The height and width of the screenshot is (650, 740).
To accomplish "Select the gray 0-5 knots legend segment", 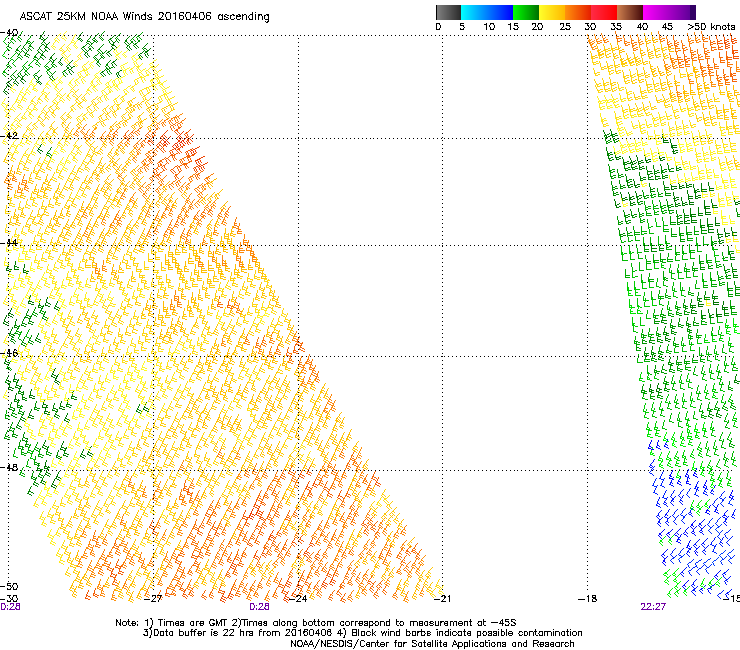I will (x=448, y=12).
